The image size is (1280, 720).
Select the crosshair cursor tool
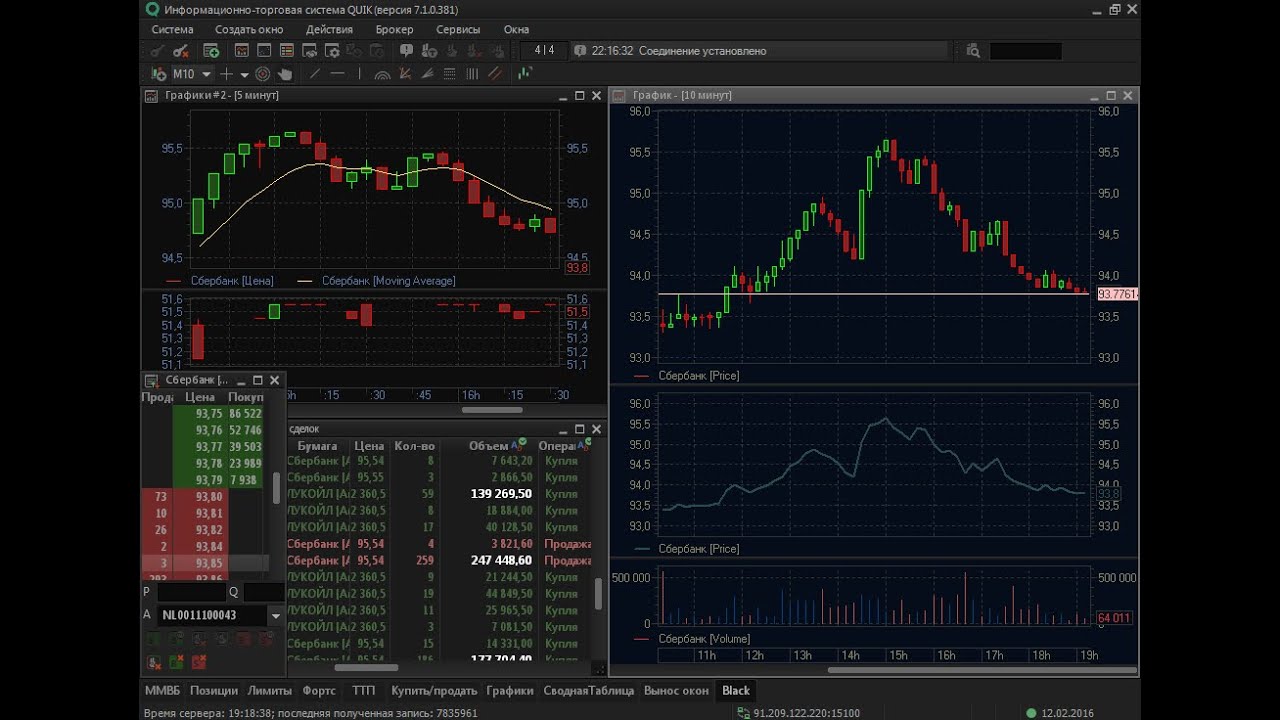[x=226, y=74]
